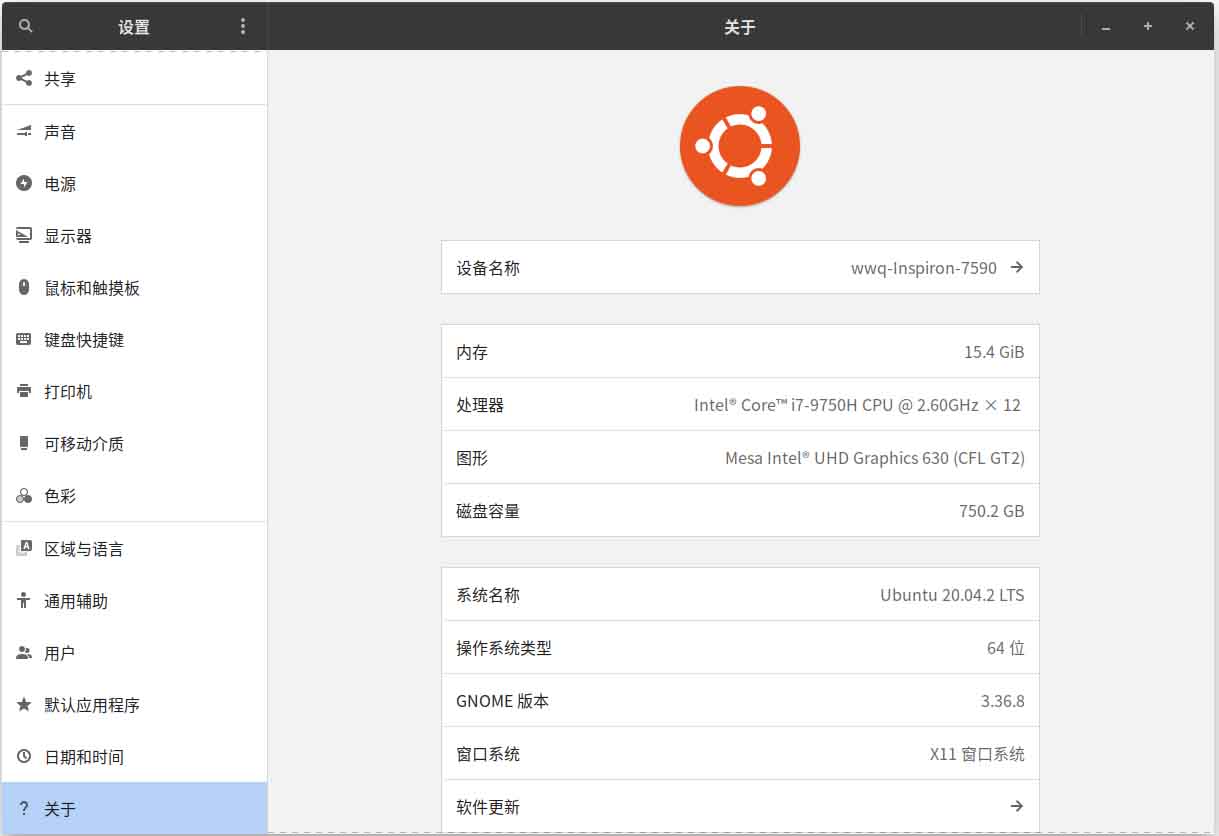Click the 共享 sharing icon in sidebar
The height and width of the screenshot is (836, 1219).
click(x=24, y=78)
